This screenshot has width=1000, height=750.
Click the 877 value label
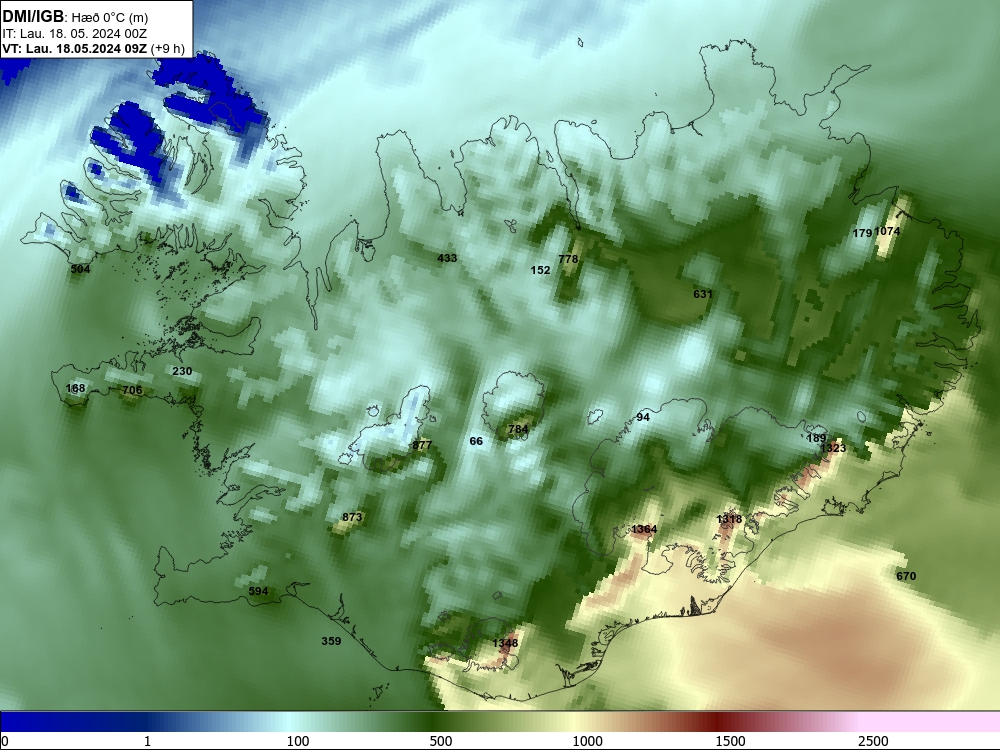pos(422,445)
